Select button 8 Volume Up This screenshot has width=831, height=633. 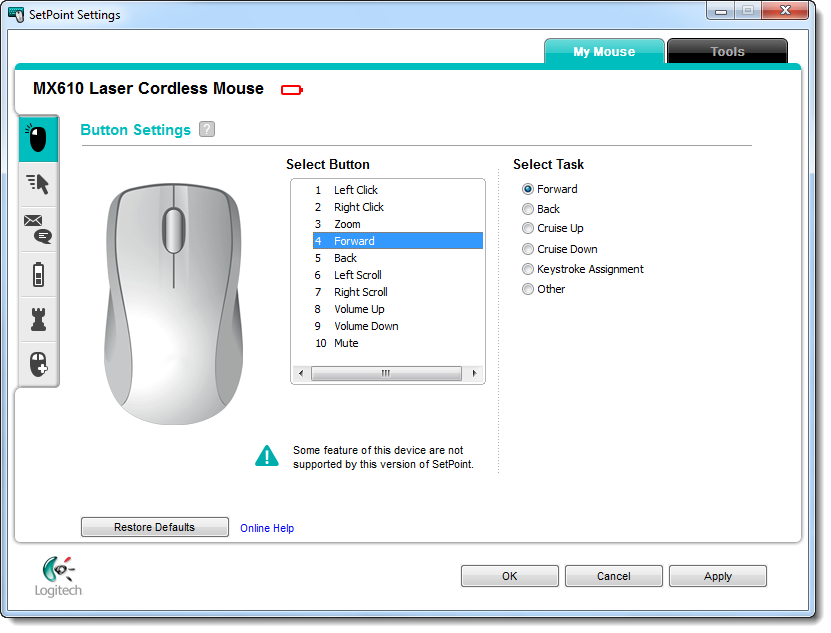coord(398,309)
